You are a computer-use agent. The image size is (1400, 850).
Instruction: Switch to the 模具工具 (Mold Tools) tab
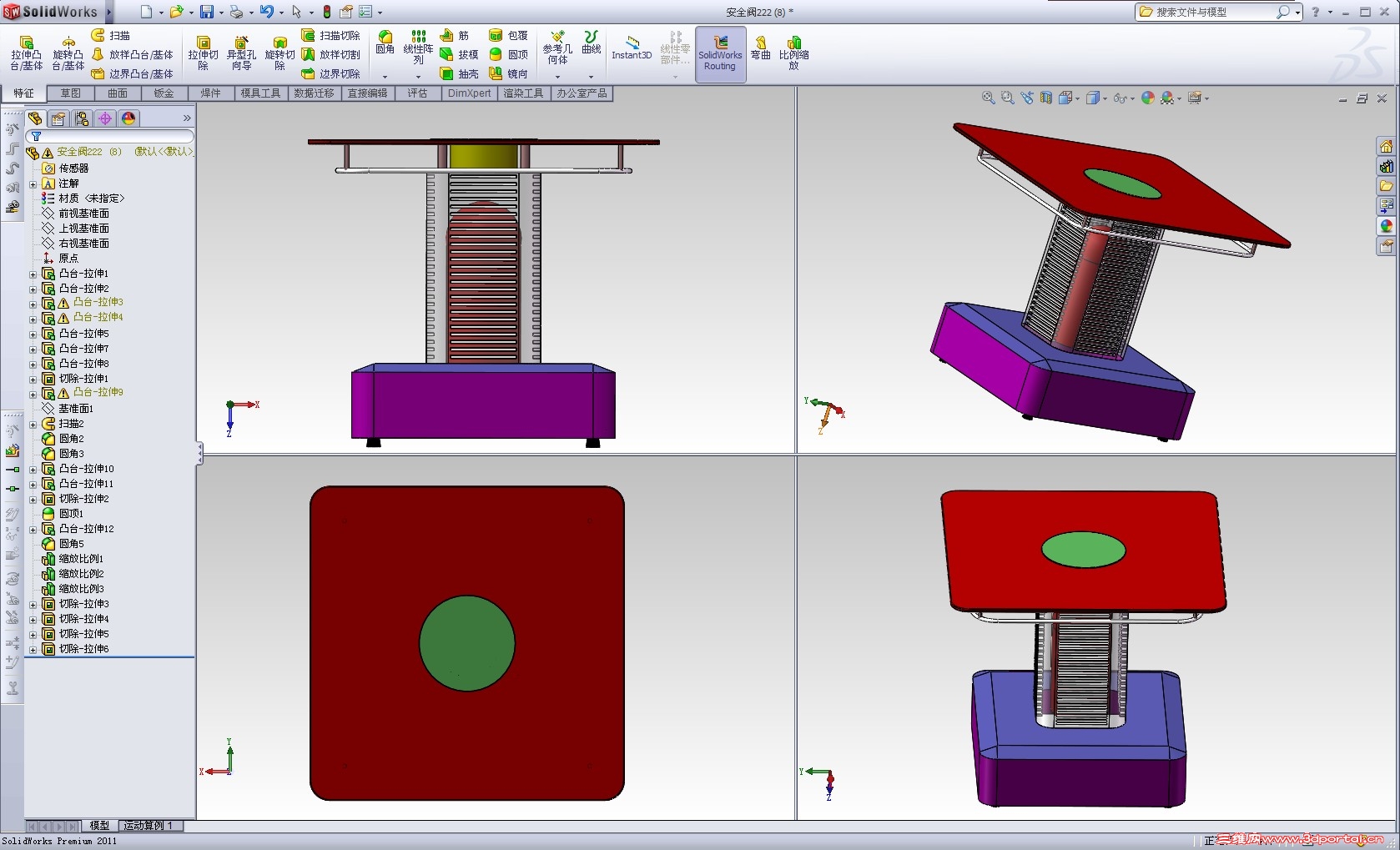click(261, 93)
